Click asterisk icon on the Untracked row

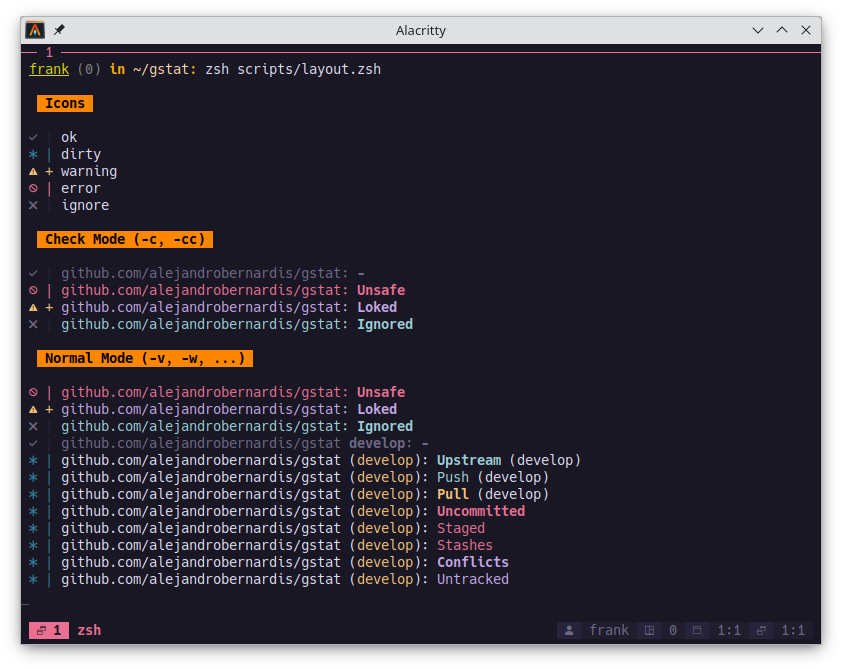tap(33, 579)
